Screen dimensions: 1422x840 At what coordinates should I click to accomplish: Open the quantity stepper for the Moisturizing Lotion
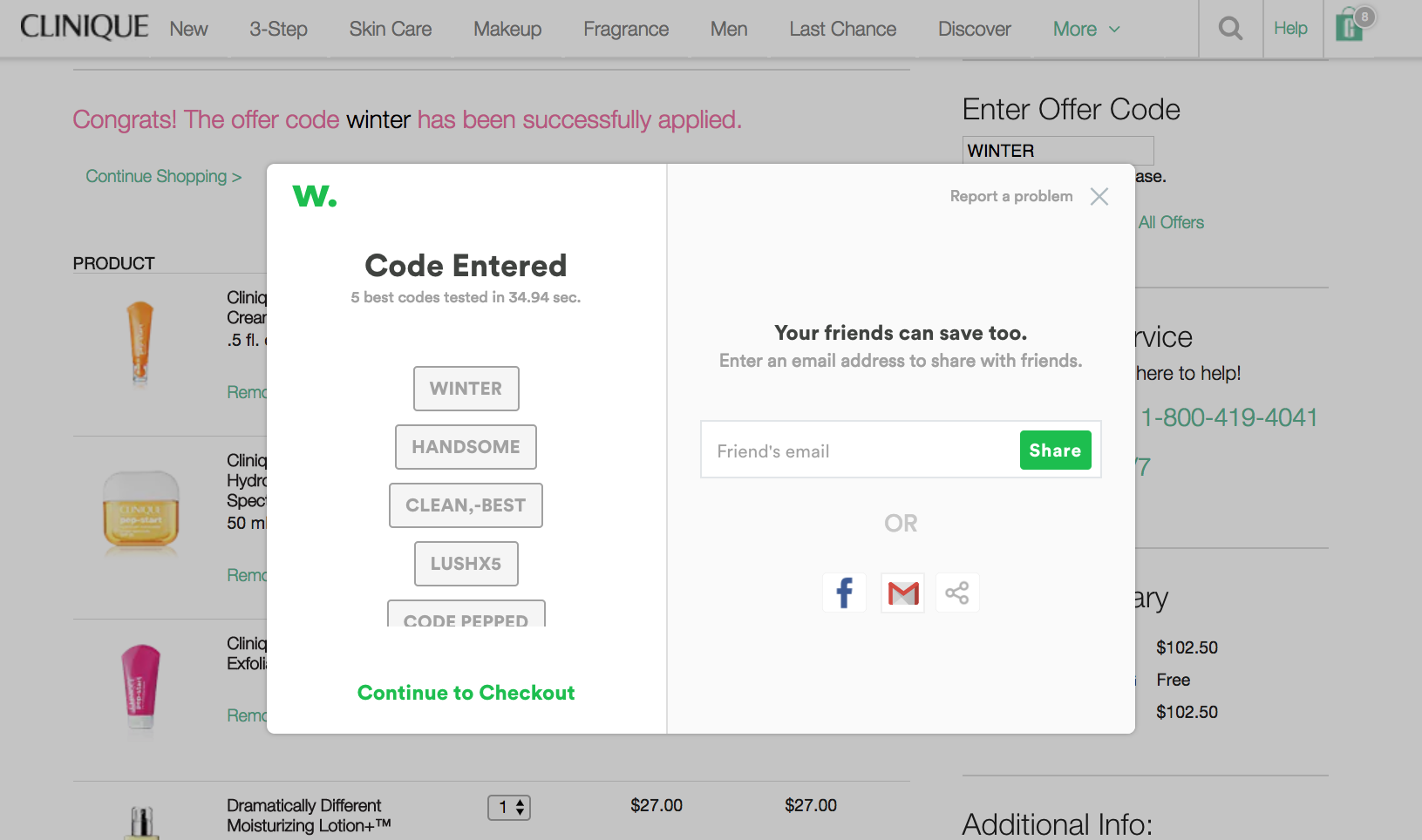point(509,808)
